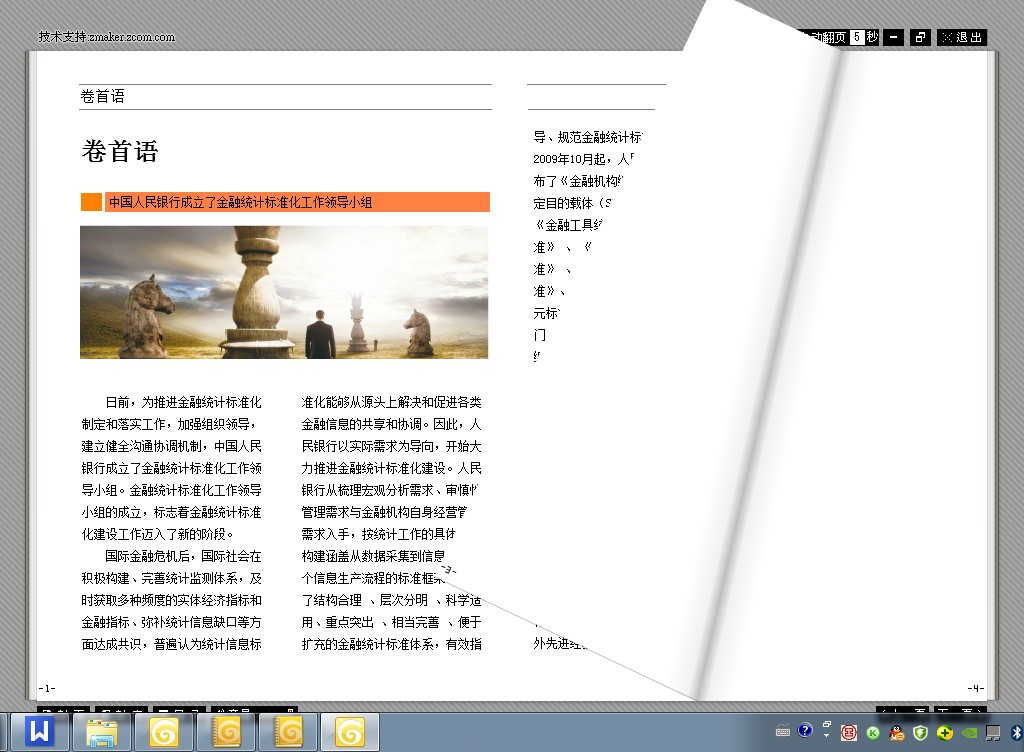
Task: Open the 技术支持 zmaker.zcom.com link
Action: pos(106,37)
